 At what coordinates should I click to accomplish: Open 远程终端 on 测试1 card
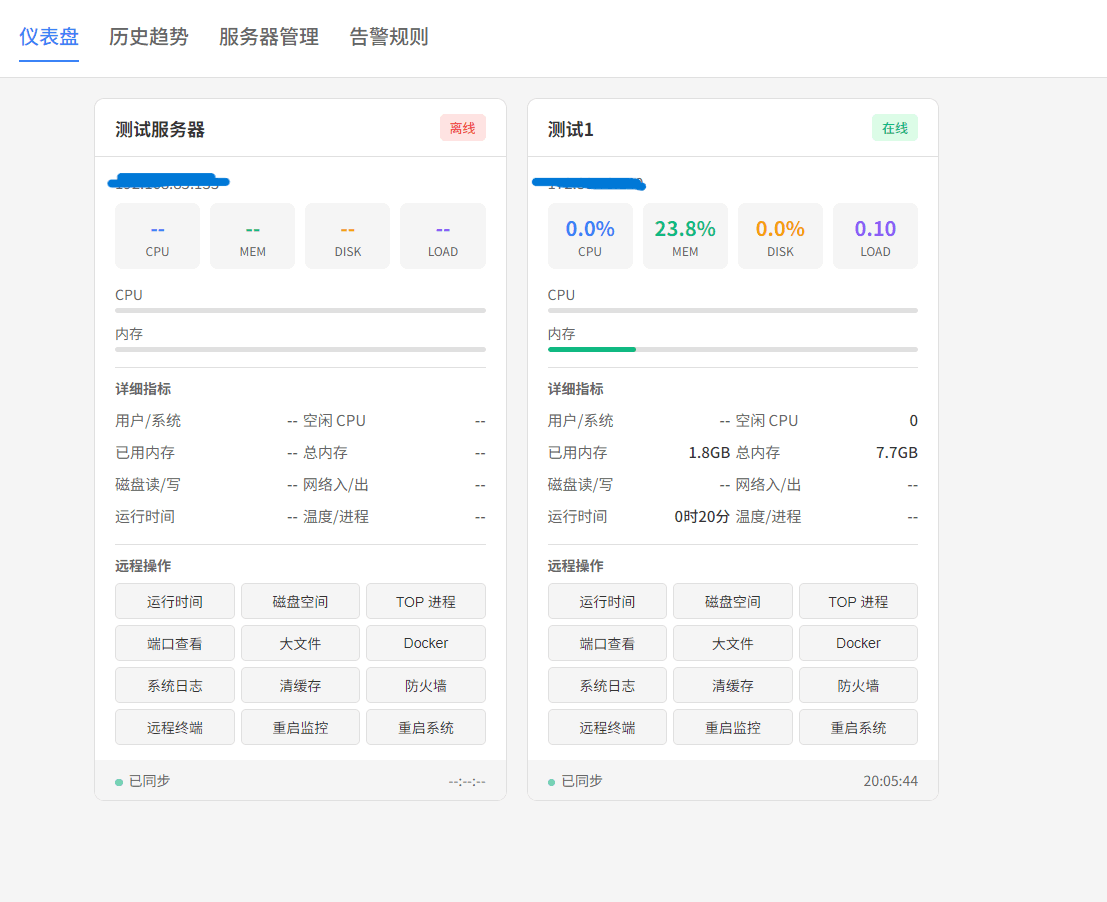pyautogui.click(x=607, y=728)
